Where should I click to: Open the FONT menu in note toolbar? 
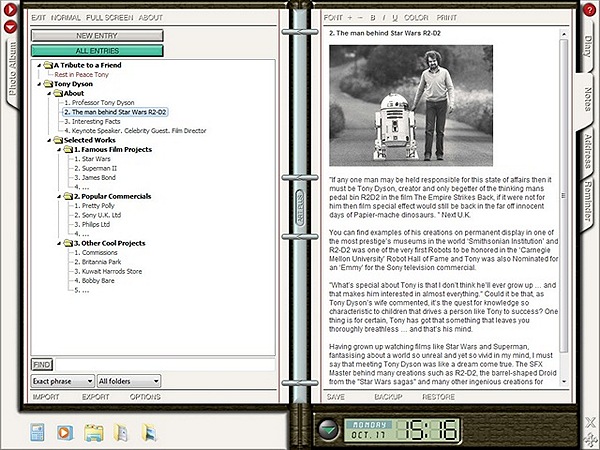333,18
